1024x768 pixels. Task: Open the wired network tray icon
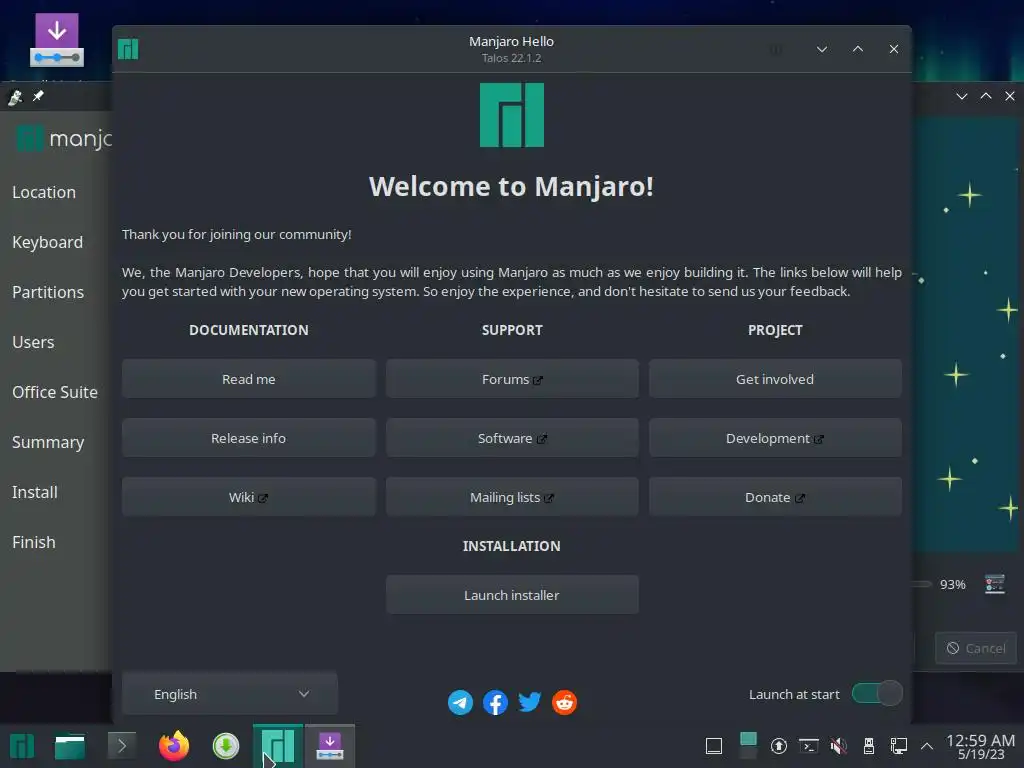[899, 746]
